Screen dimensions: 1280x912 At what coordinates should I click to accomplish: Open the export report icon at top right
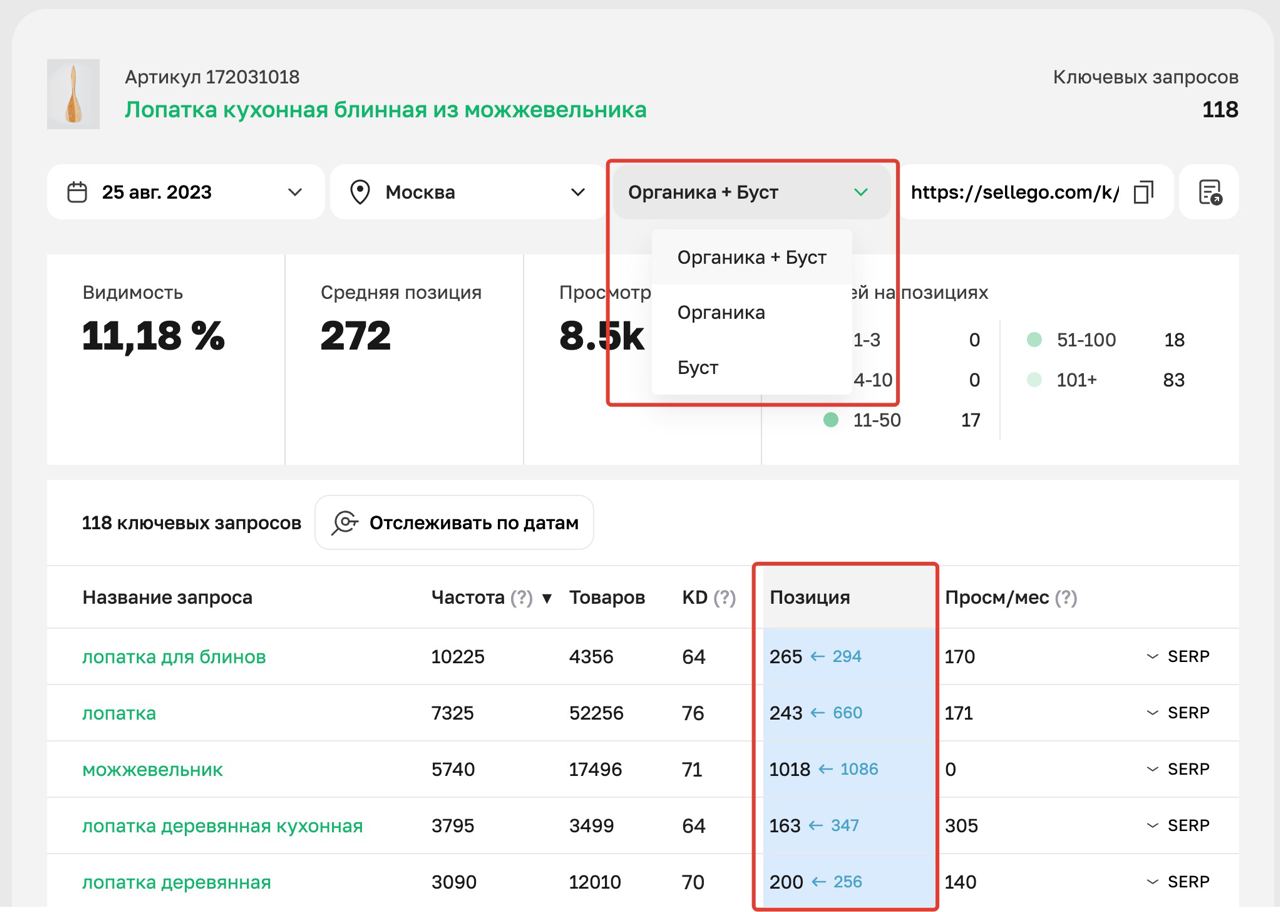point(1209,192)
